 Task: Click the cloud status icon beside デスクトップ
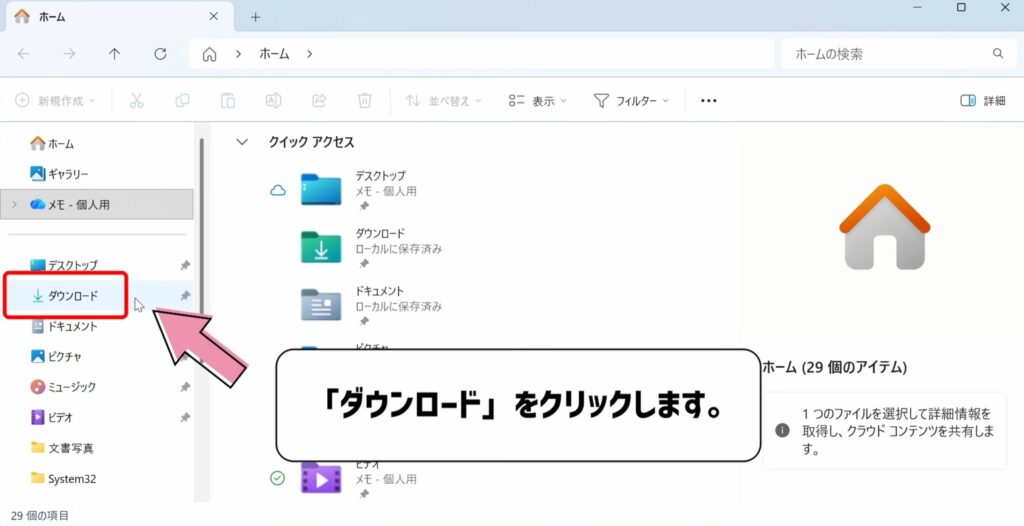[278, 191]
